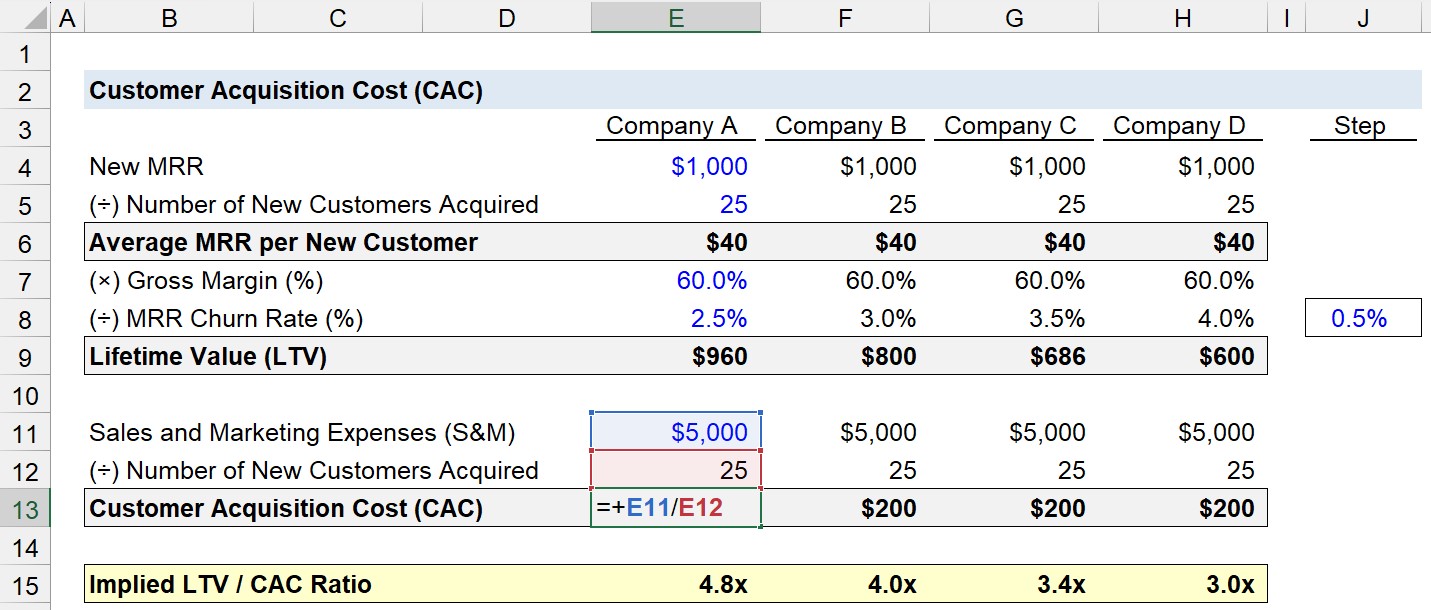Click Company B Lifetime Value $800
Image resolution: width=1431 pixels, height=610 pixels.
(x=845, y=357)
